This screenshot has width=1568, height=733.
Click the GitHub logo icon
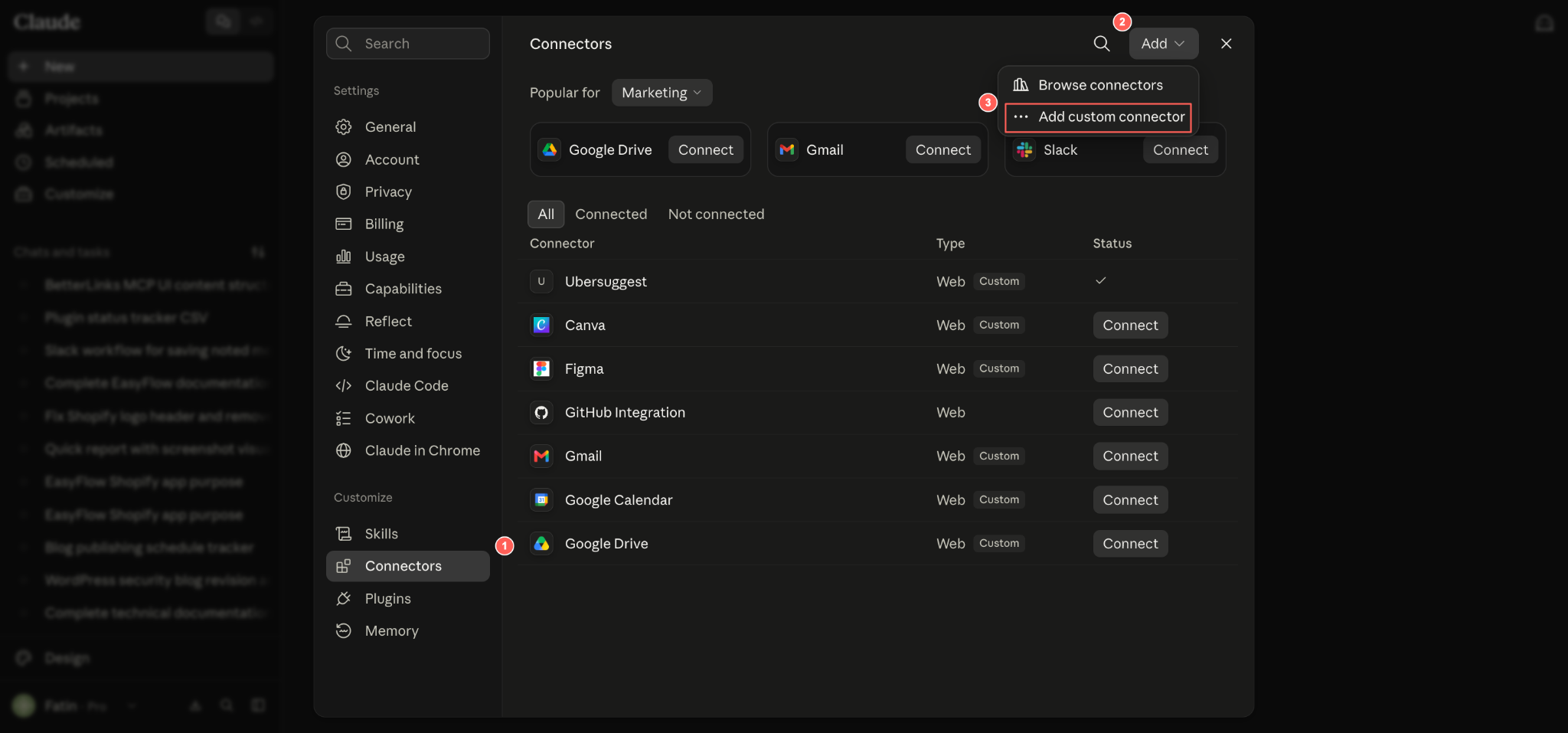pos(541,412)
